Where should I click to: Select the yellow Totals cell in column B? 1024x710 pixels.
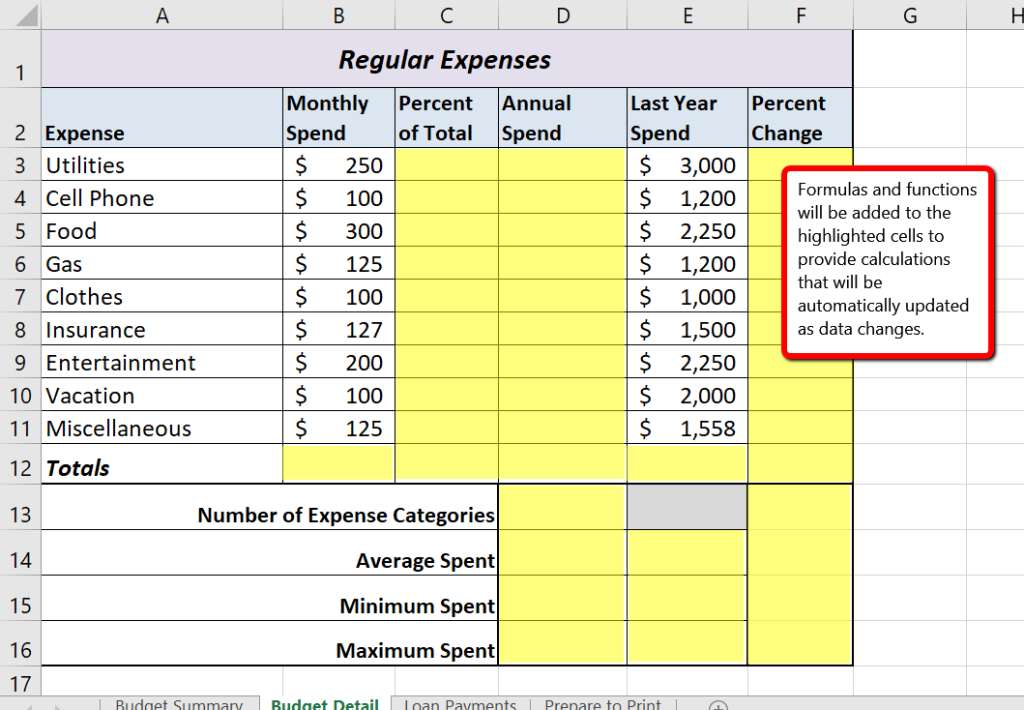tap(339, 464)
